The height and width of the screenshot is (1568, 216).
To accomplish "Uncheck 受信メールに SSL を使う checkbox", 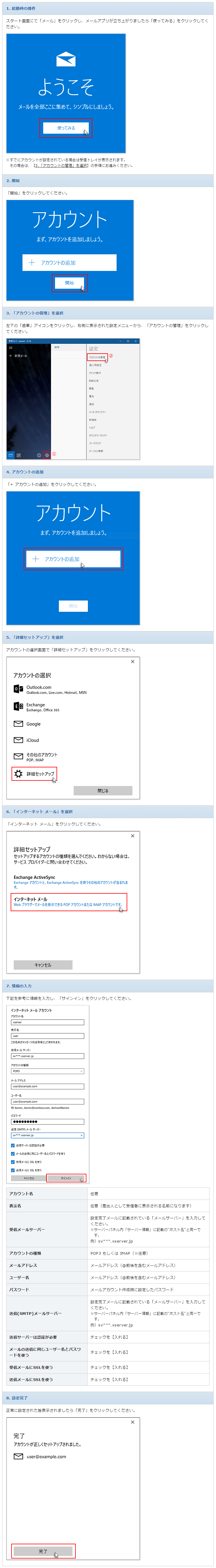I will tap(13, 1161).
